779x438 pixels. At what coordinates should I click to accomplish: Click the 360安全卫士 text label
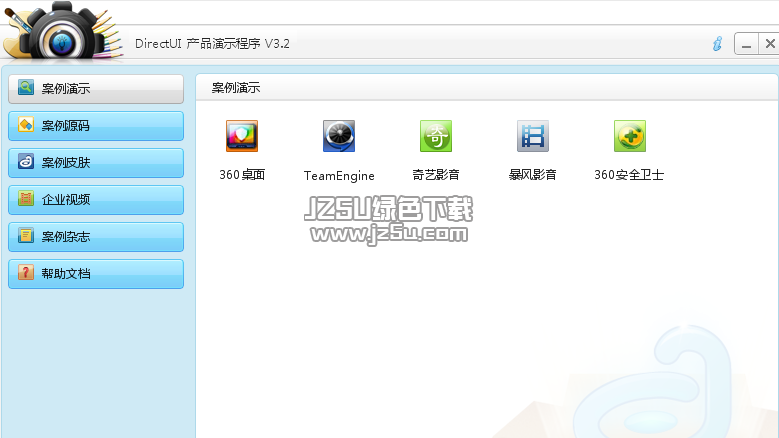[x=629, y=175]
